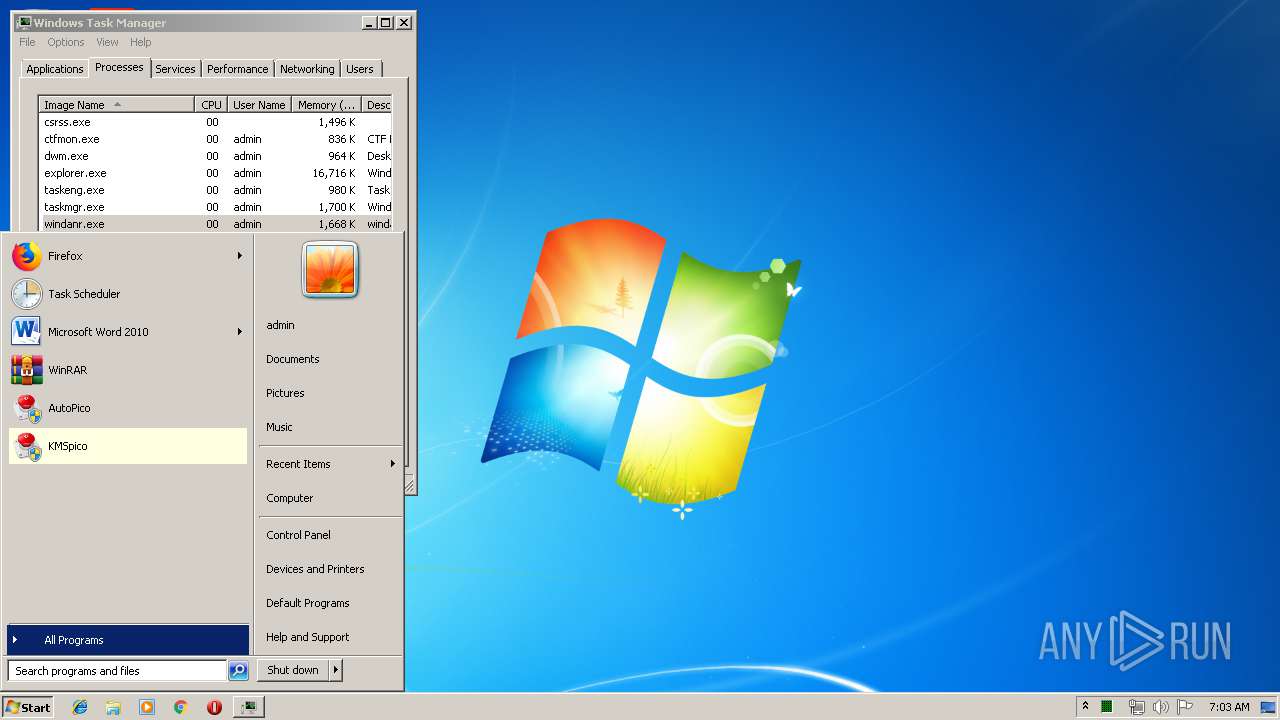Focus the Search programs and files box
Screen dimensions: 1280x720
[x=117, y=671]
